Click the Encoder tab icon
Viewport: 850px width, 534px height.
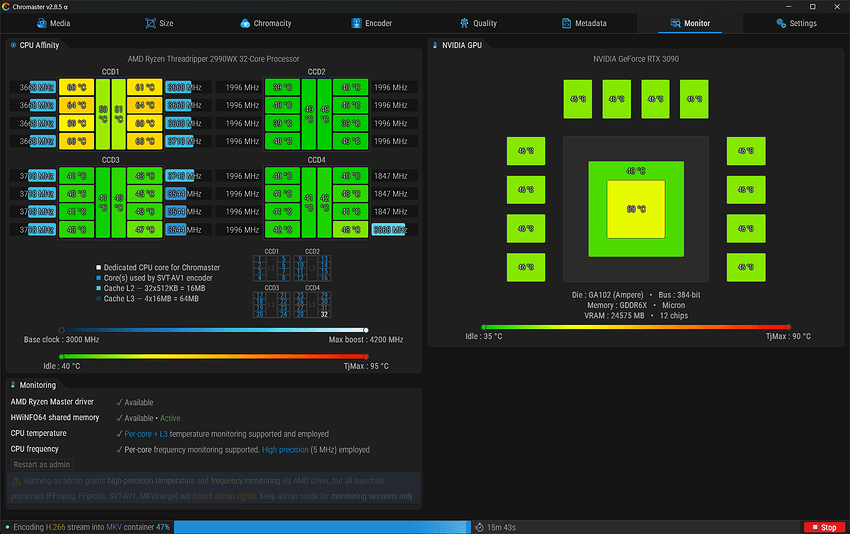356,23
